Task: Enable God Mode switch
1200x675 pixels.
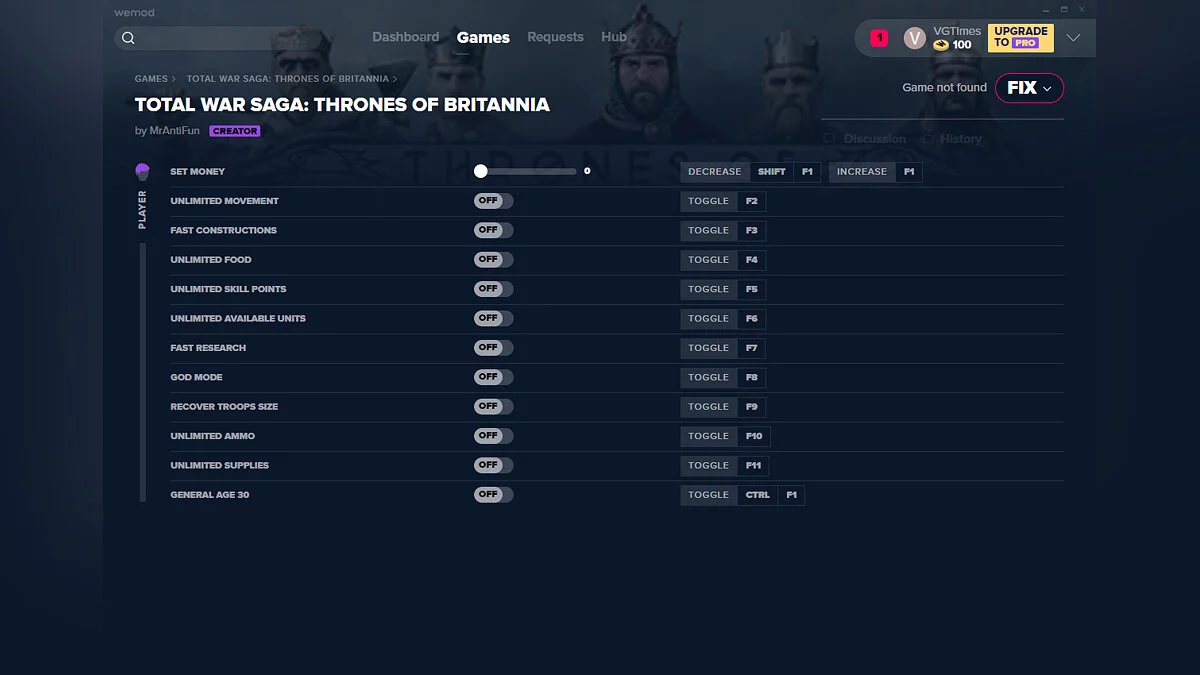Action: tap(493, 377)
